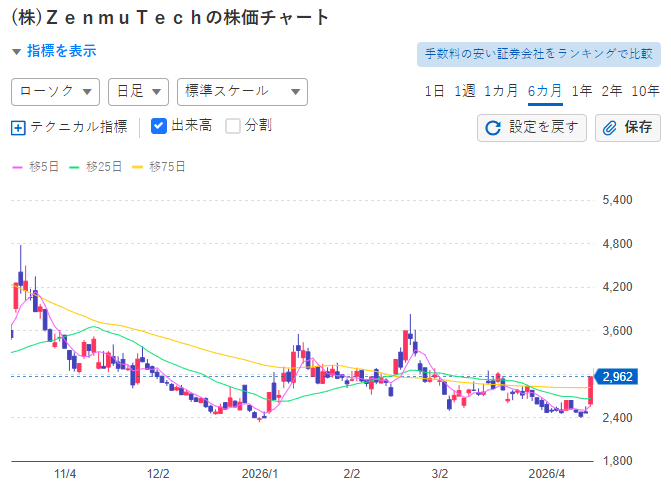Click the 3/2 date label
This screenshot has height=491, width=671.
point(439,474)
